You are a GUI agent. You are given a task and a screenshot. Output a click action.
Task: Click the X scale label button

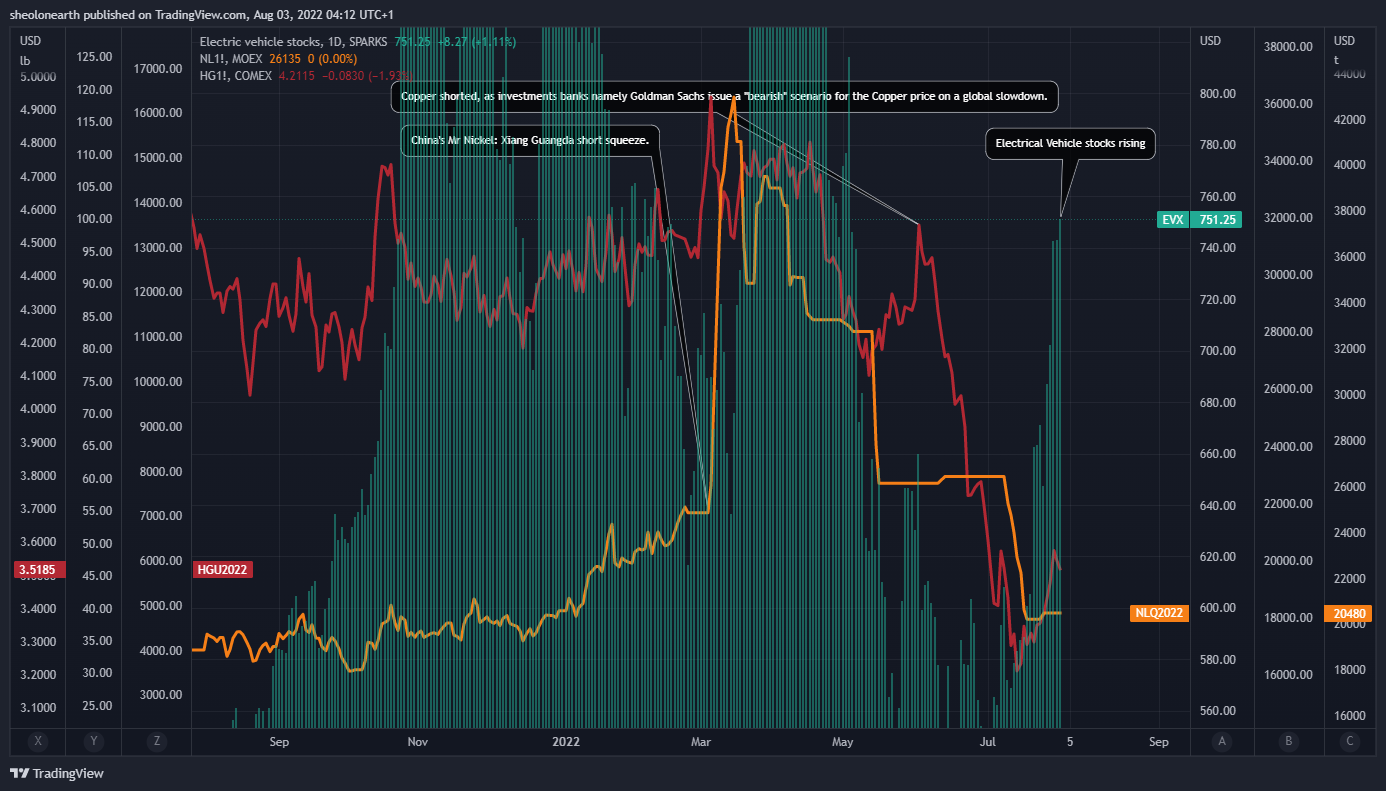click(38, 741)
